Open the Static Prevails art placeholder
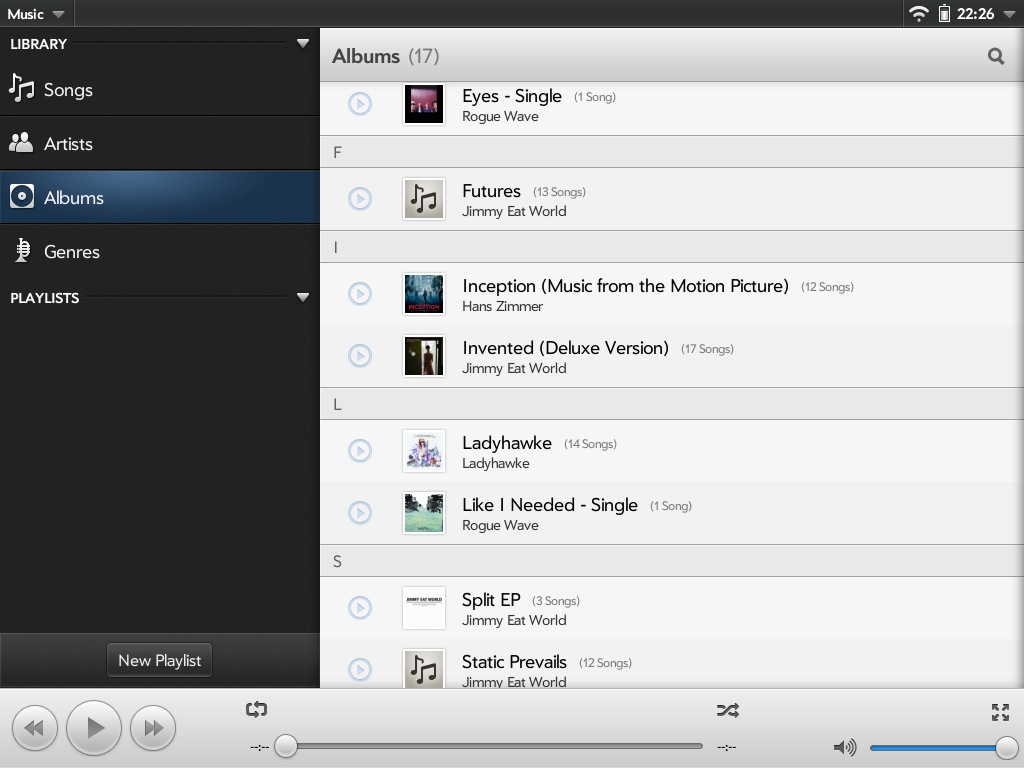1024x768 pixels. pyautogui.click(x=424, y=668)
